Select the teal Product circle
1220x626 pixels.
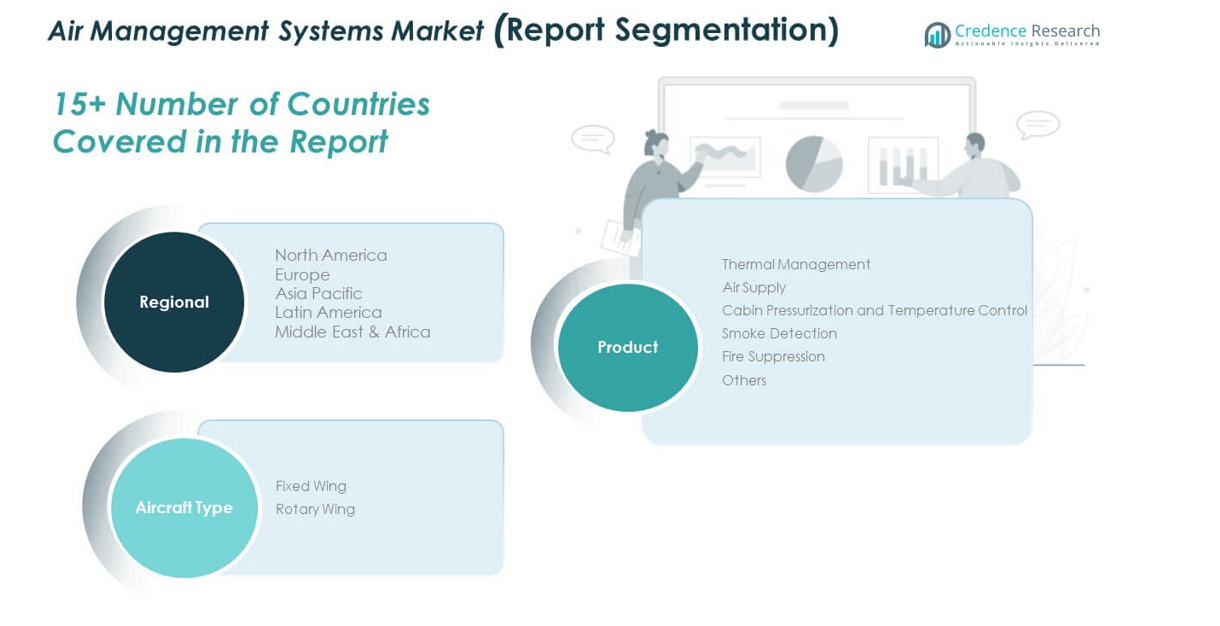pyautogui.click(x=627, y=347)
